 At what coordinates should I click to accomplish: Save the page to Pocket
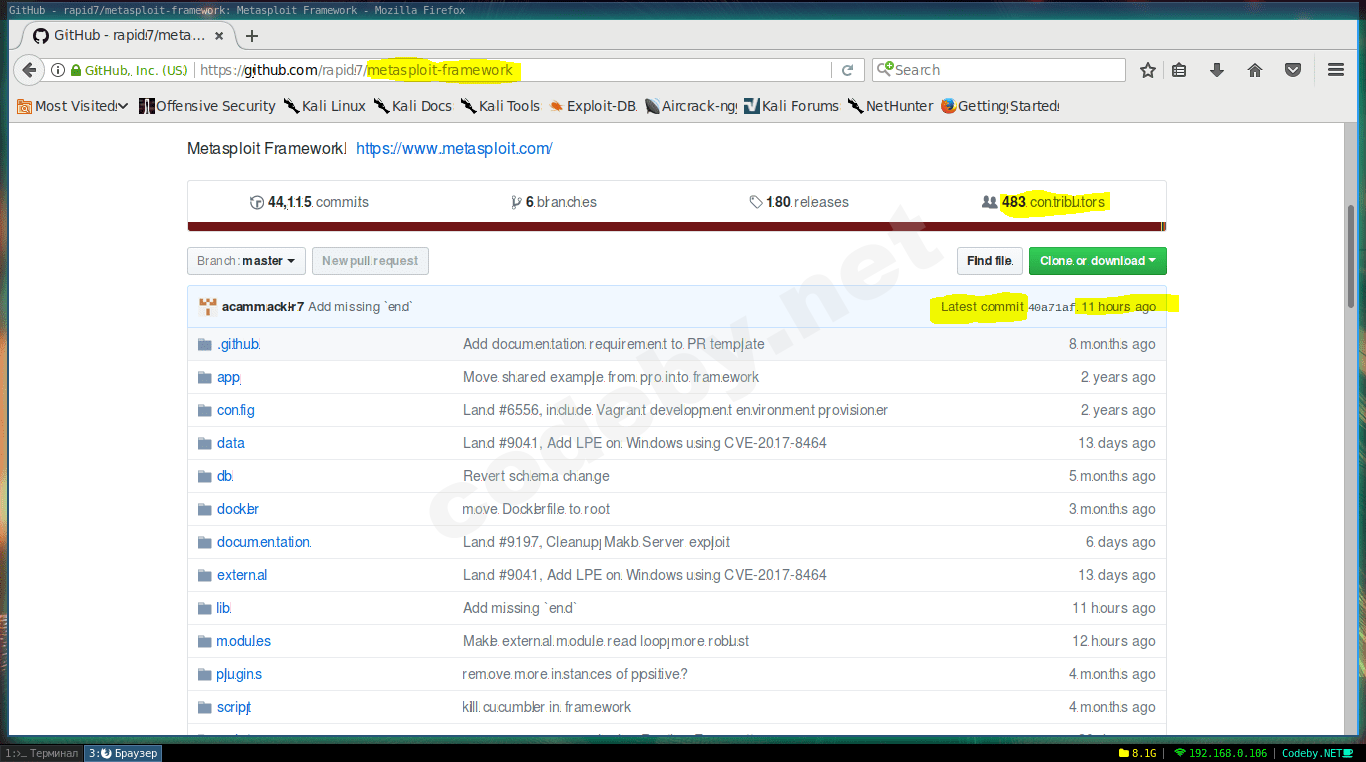coord(1293,70)
